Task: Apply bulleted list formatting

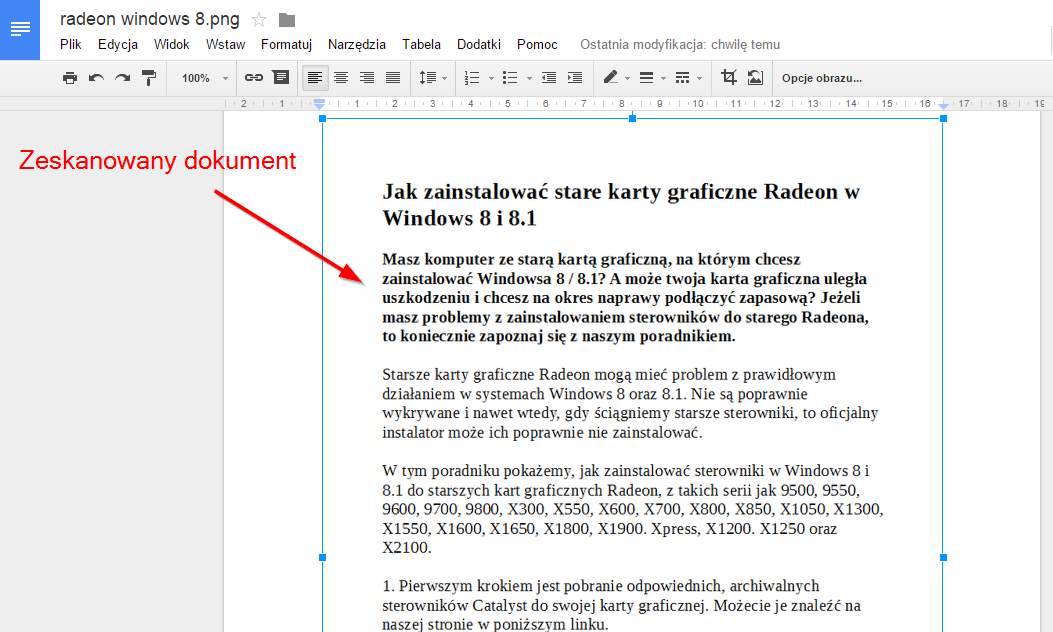Action: pyautogui.click(x=510, y=78)
